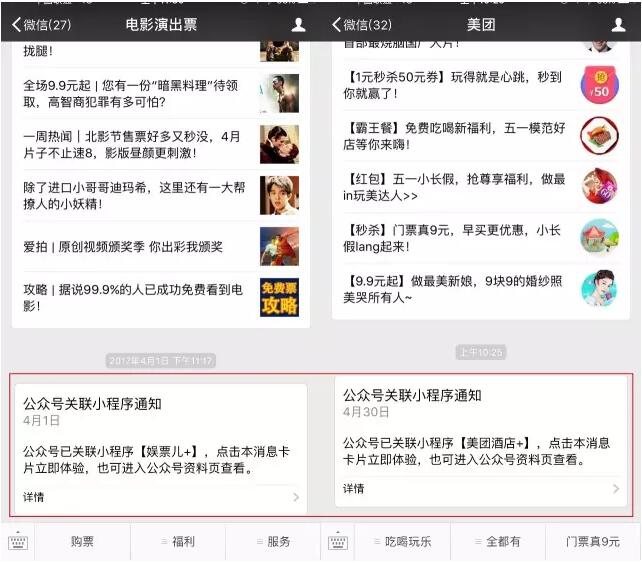Go back to 微信(32) chat list
Screen dimensions: 642x563
362,25
